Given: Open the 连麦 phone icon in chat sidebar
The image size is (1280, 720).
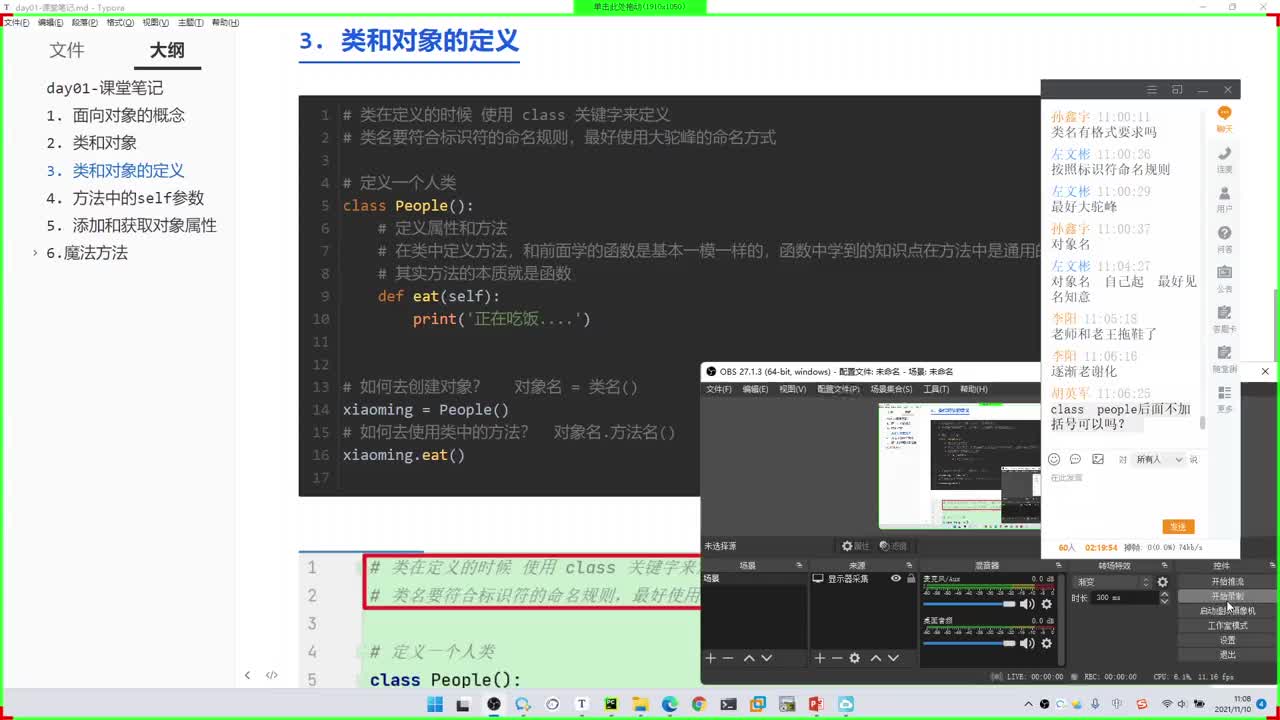Looking at the screenshot, I should [x=1224, y=159].
